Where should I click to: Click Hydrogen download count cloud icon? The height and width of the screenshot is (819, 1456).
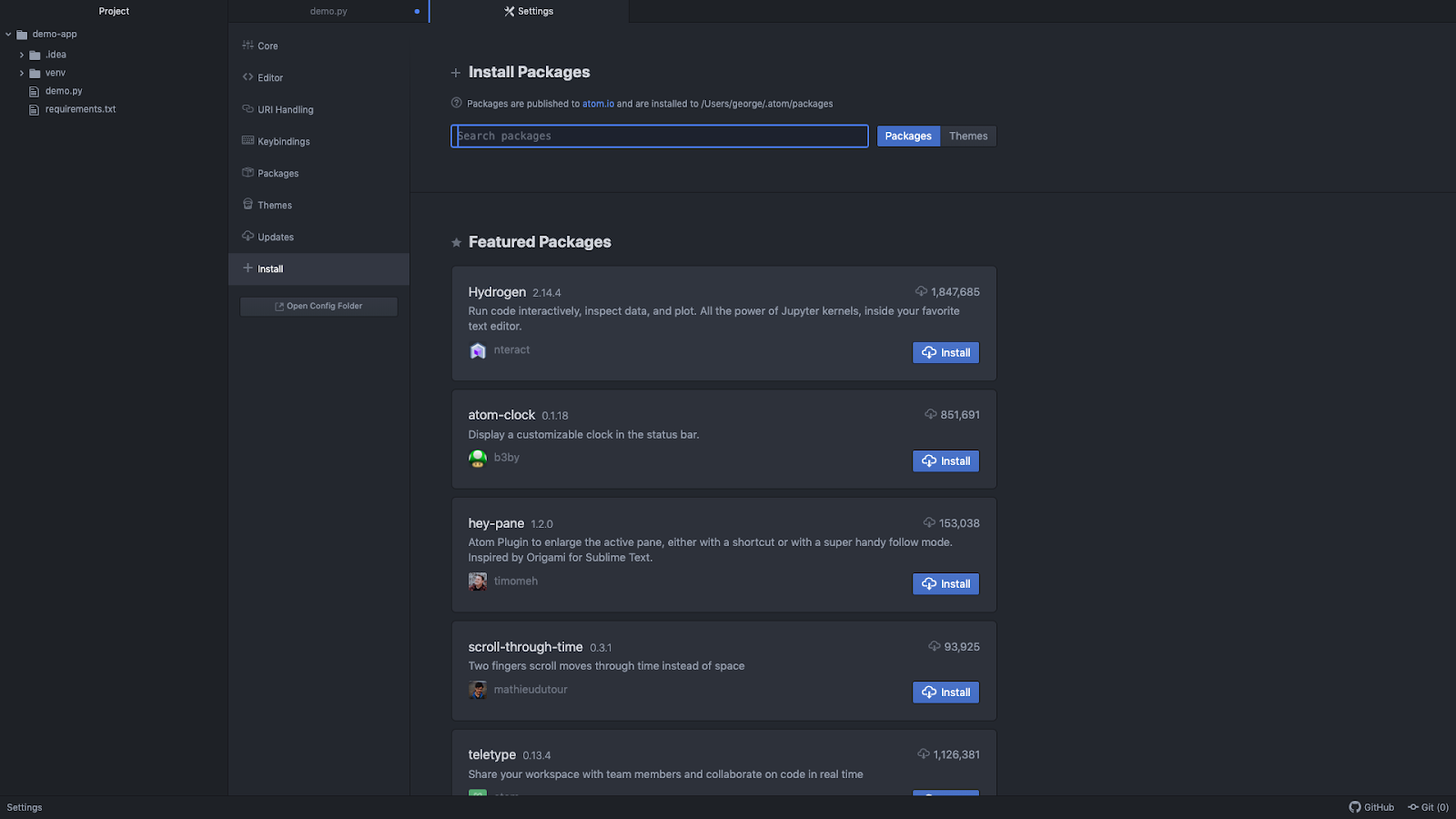click(x=921, y=291)
